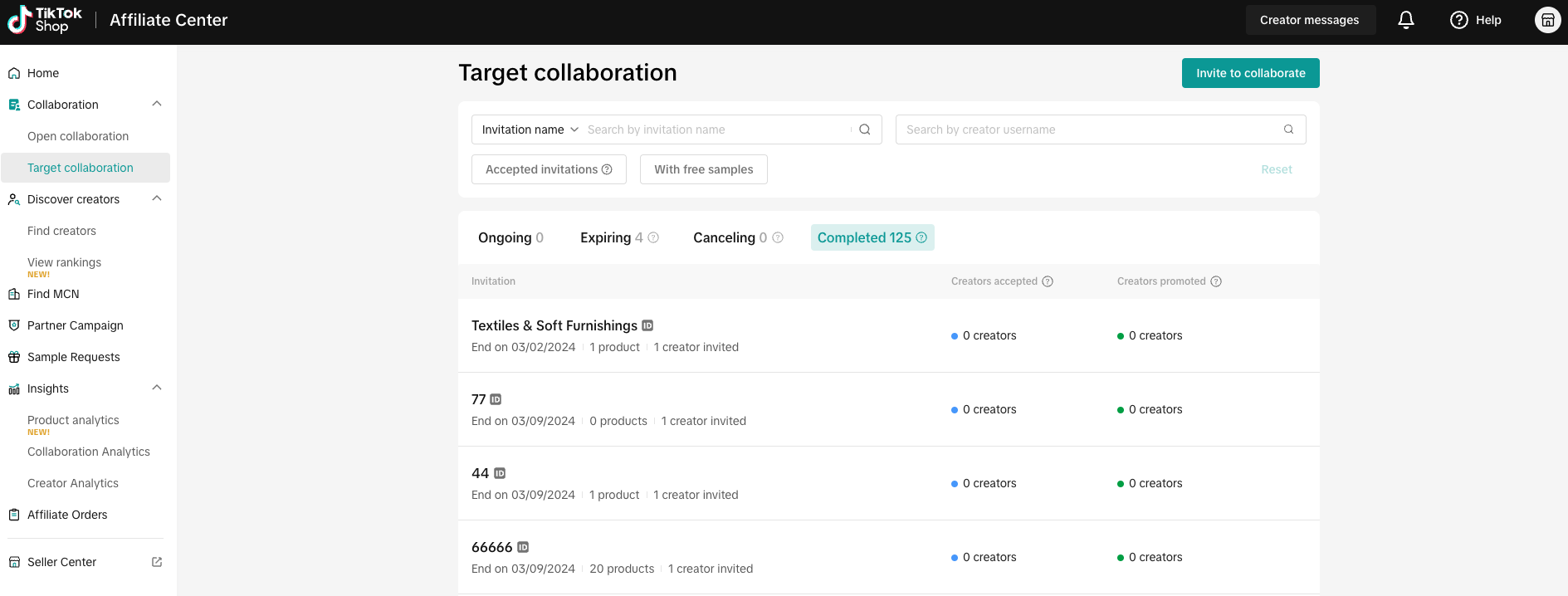Open Creator Analytics
The height and width of the screenshot is (596, 1568).
[x=73, y=483]
